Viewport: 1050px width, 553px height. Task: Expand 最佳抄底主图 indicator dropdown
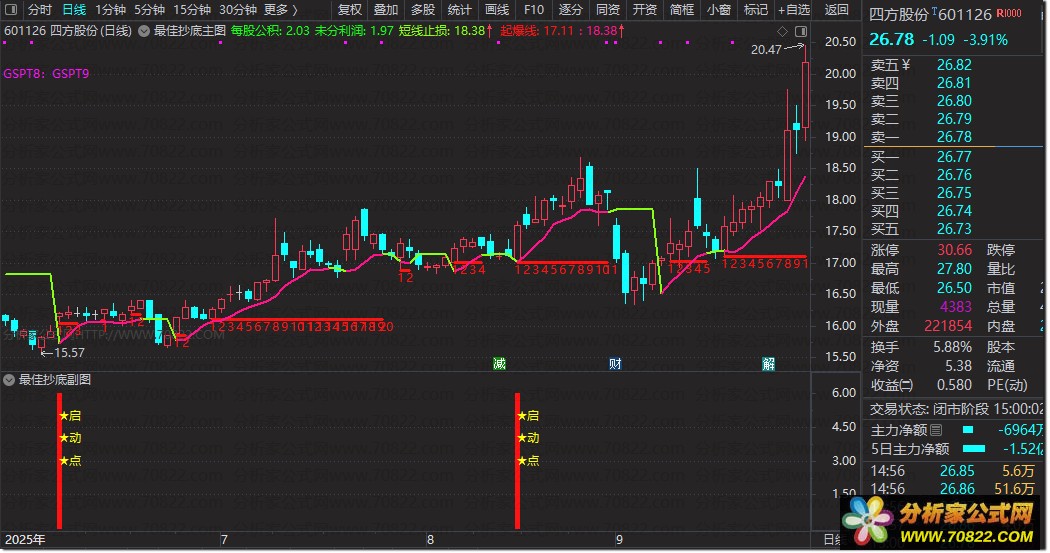click(x=144, y=31)
